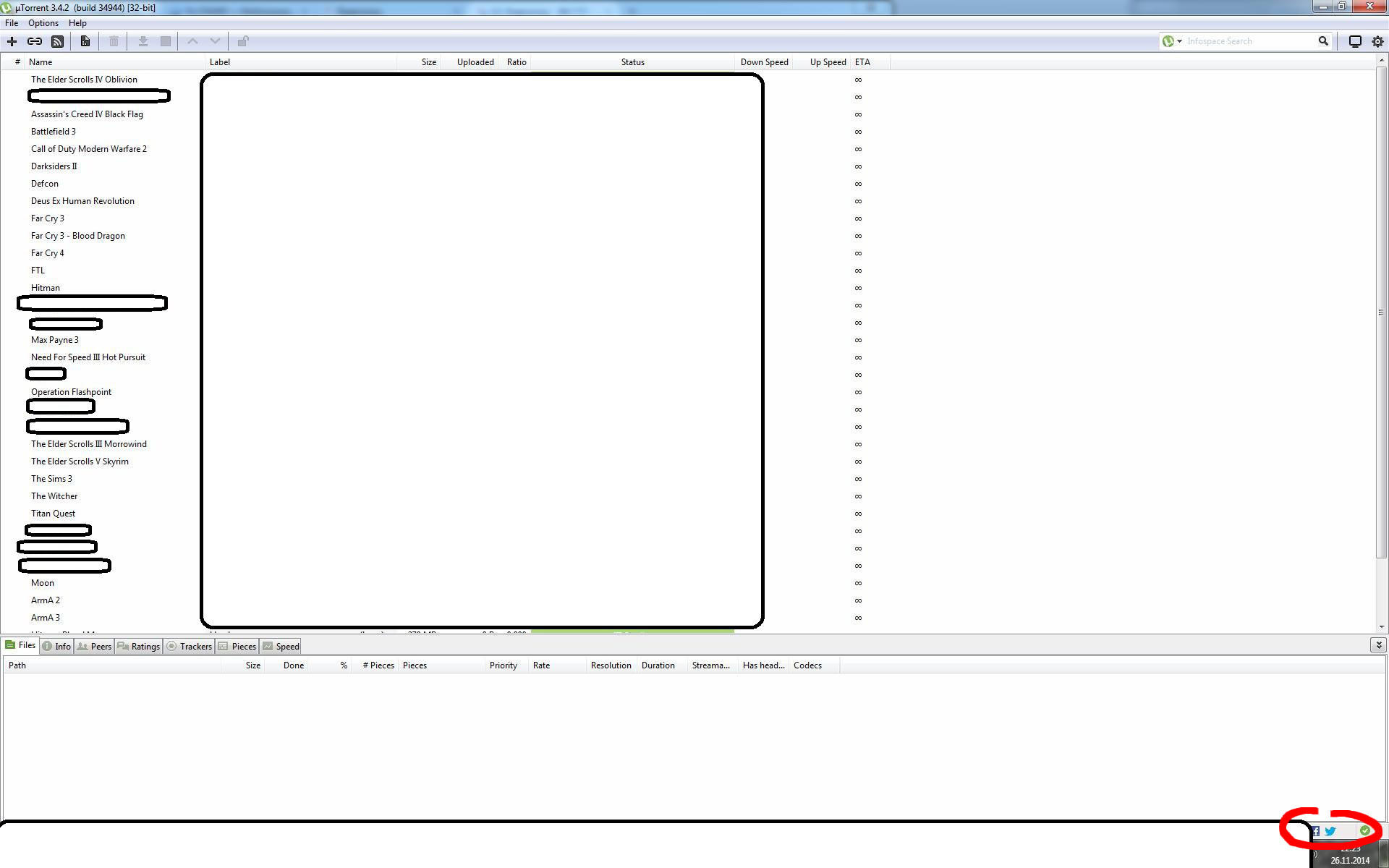1389x868 pixels.
Task: Click the Create New Torrent icon
Action: point(85,41)
